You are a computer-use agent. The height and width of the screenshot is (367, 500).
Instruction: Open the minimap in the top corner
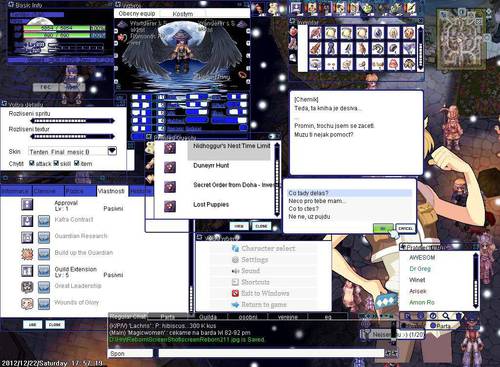[461, 38]
